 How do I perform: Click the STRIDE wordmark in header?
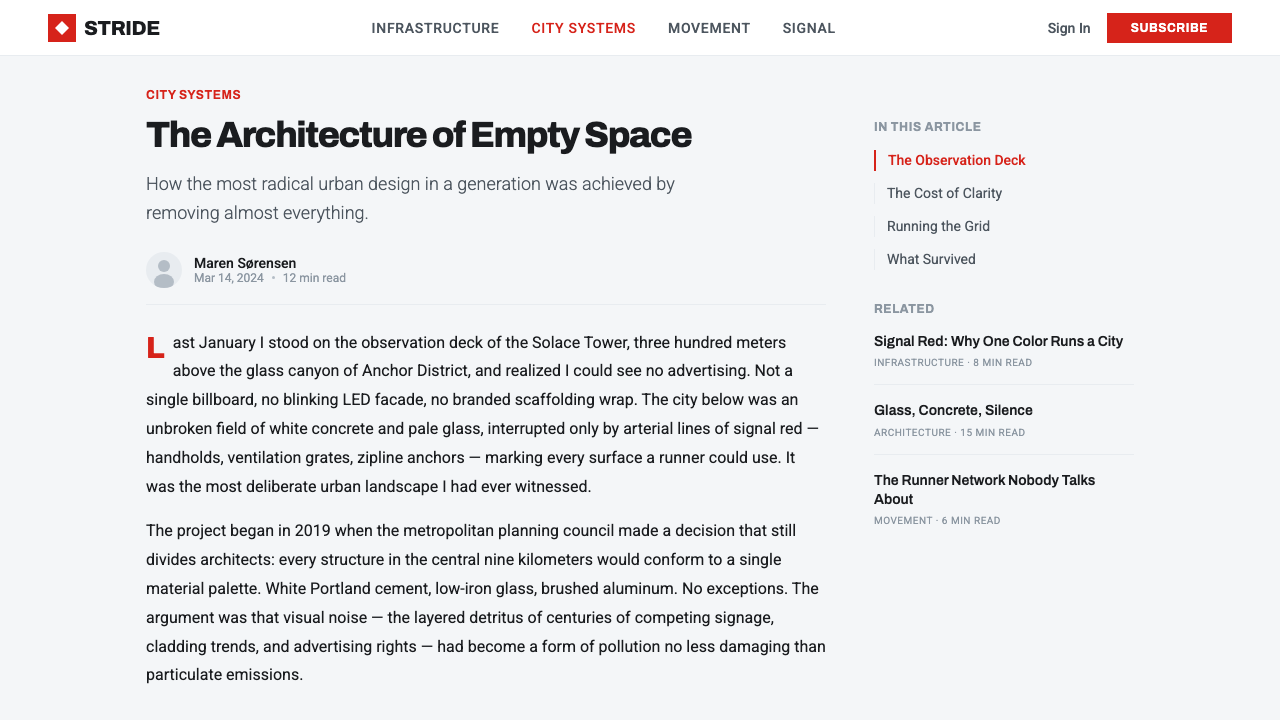tap(122, 28)
